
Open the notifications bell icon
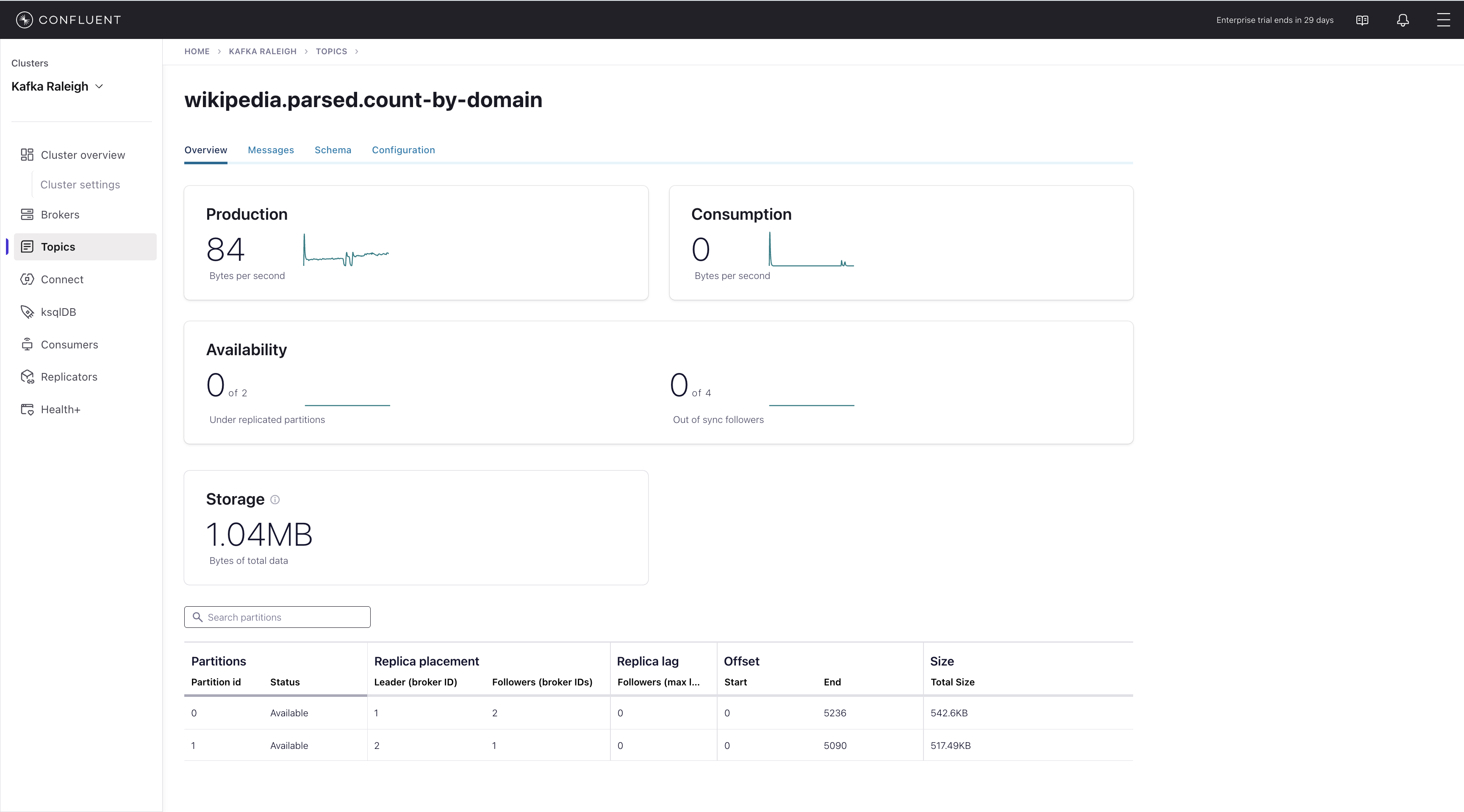(x=1403, y=20)
